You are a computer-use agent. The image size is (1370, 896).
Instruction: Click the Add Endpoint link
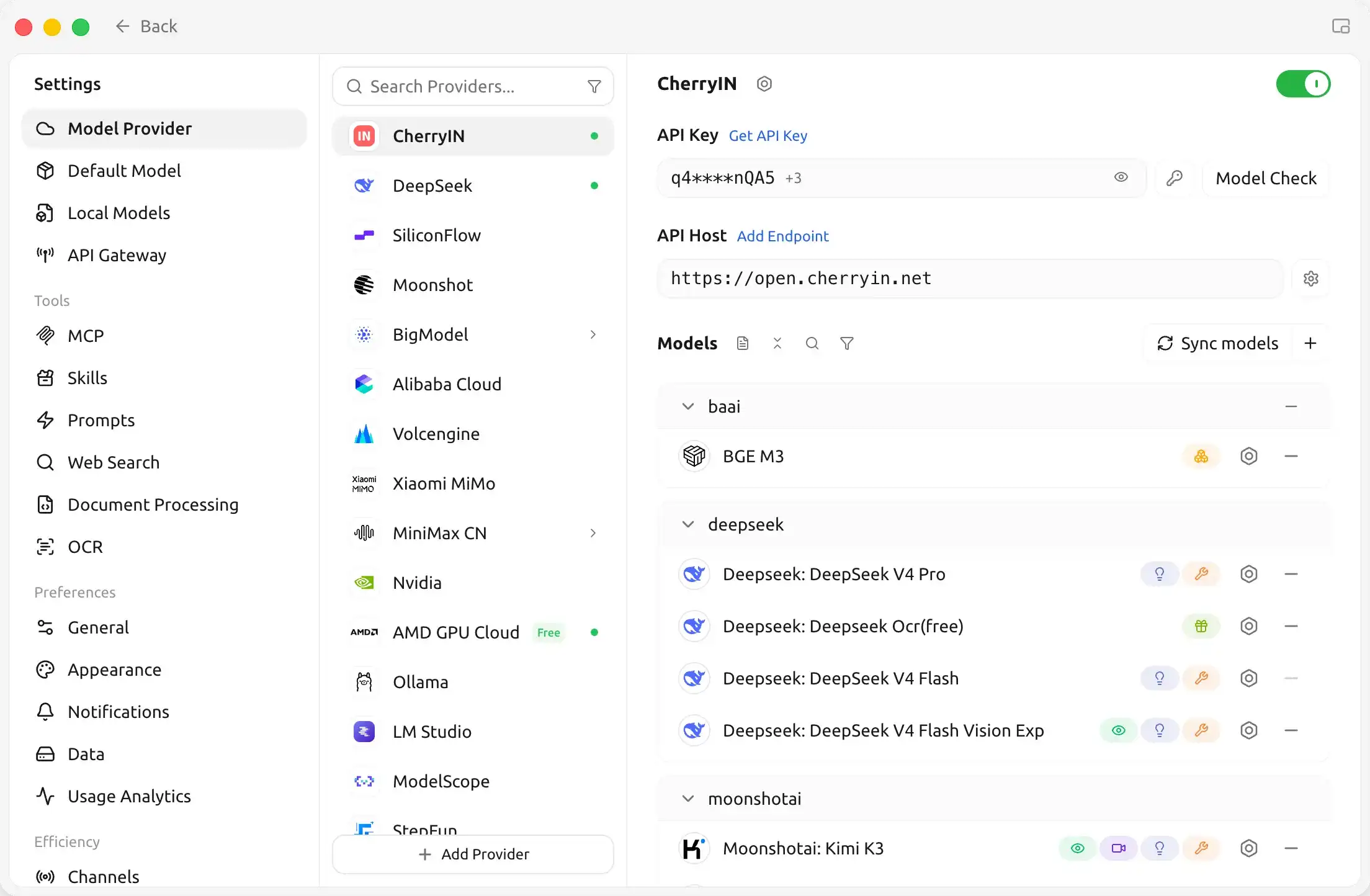(x=782, y=236)
